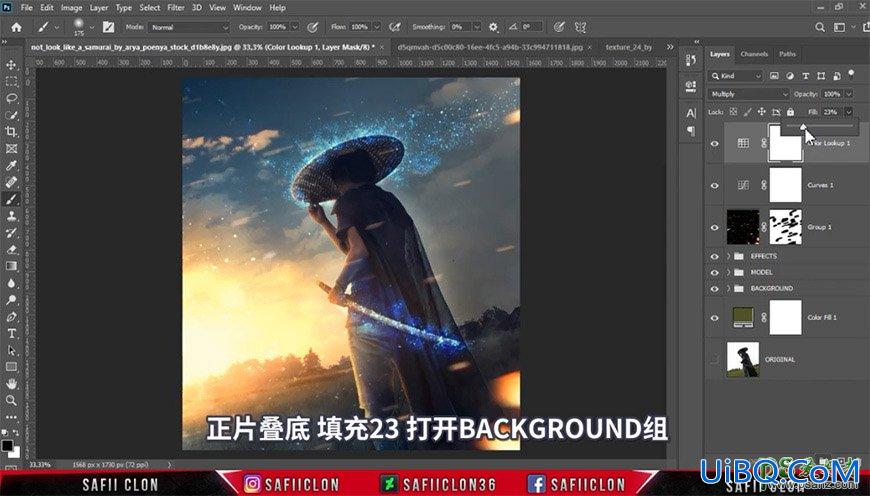870x496 pixels.
Task: Open the Filter menu
Action: click(176, 8)
